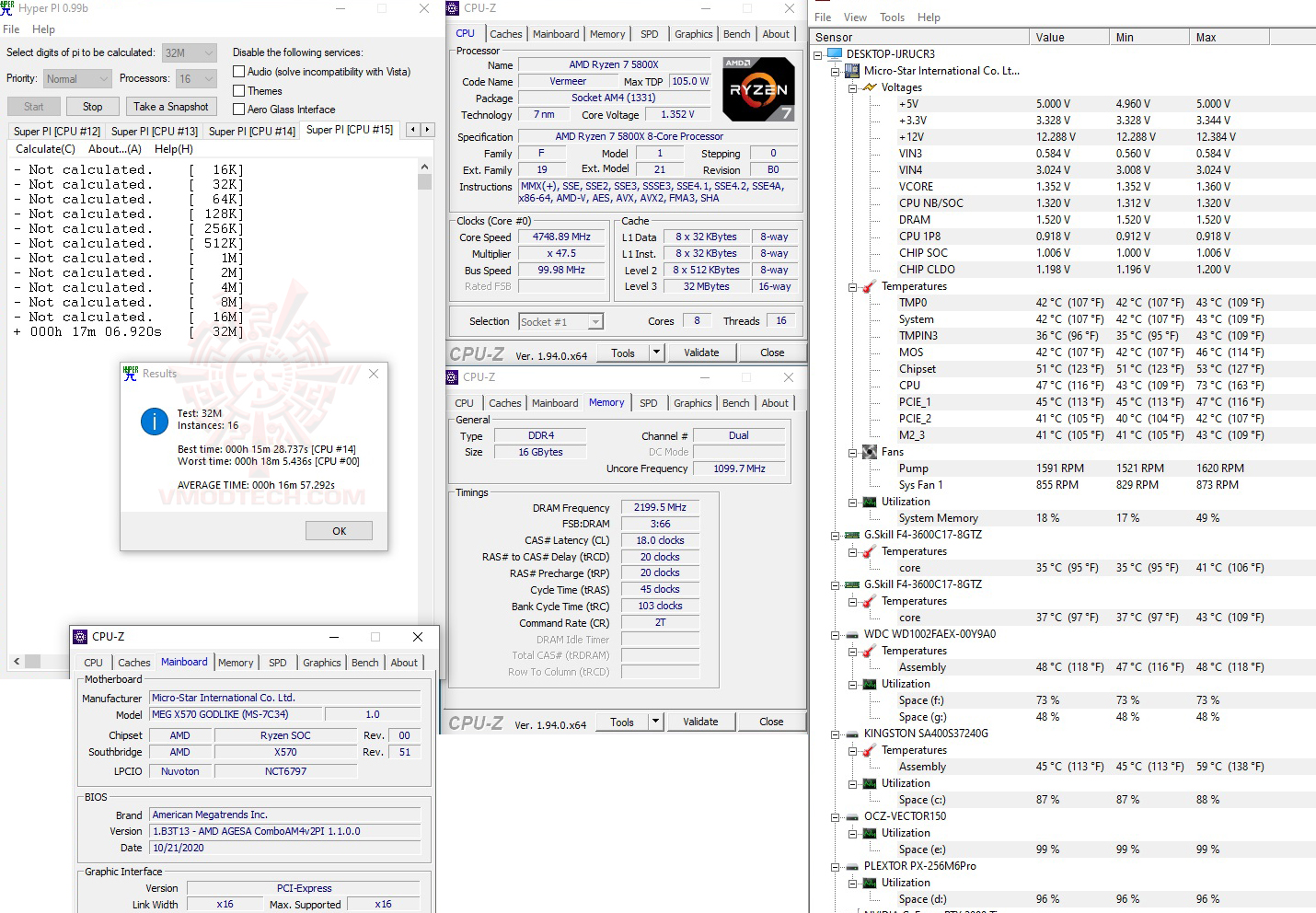Click the right tab-scroll arrow in Hyper PI

[x=427, y=130]
